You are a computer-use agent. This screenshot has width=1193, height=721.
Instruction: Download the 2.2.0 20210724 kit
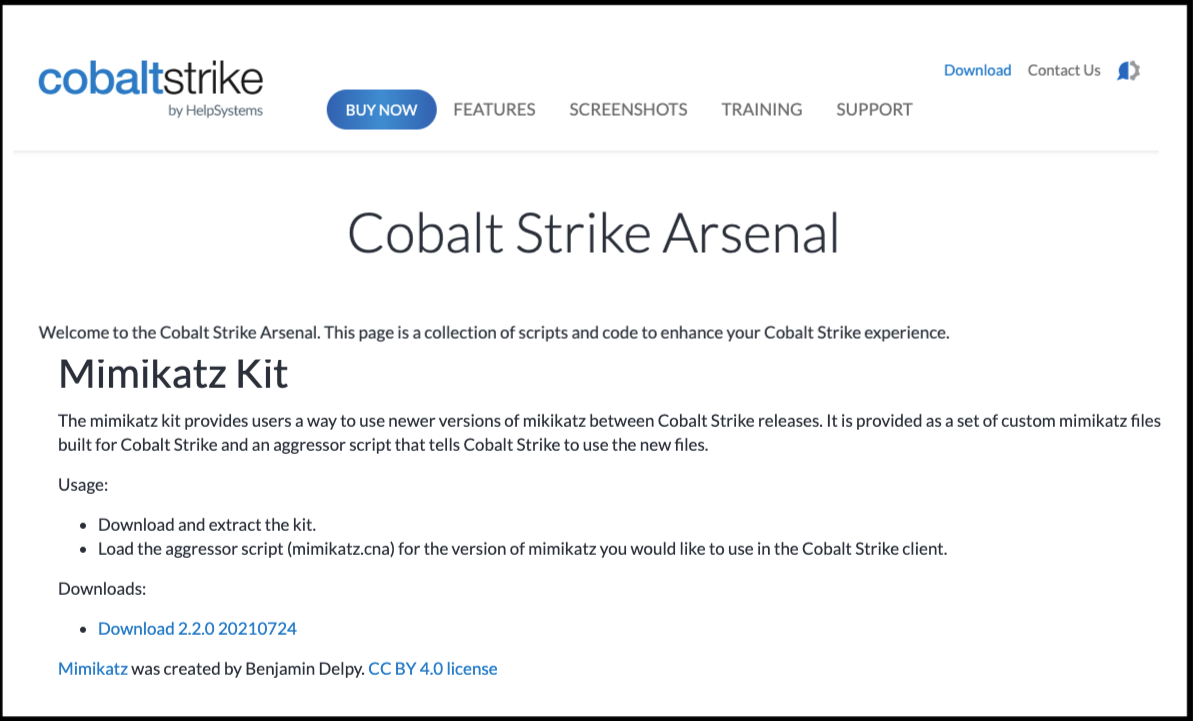[x=197, y=629]
